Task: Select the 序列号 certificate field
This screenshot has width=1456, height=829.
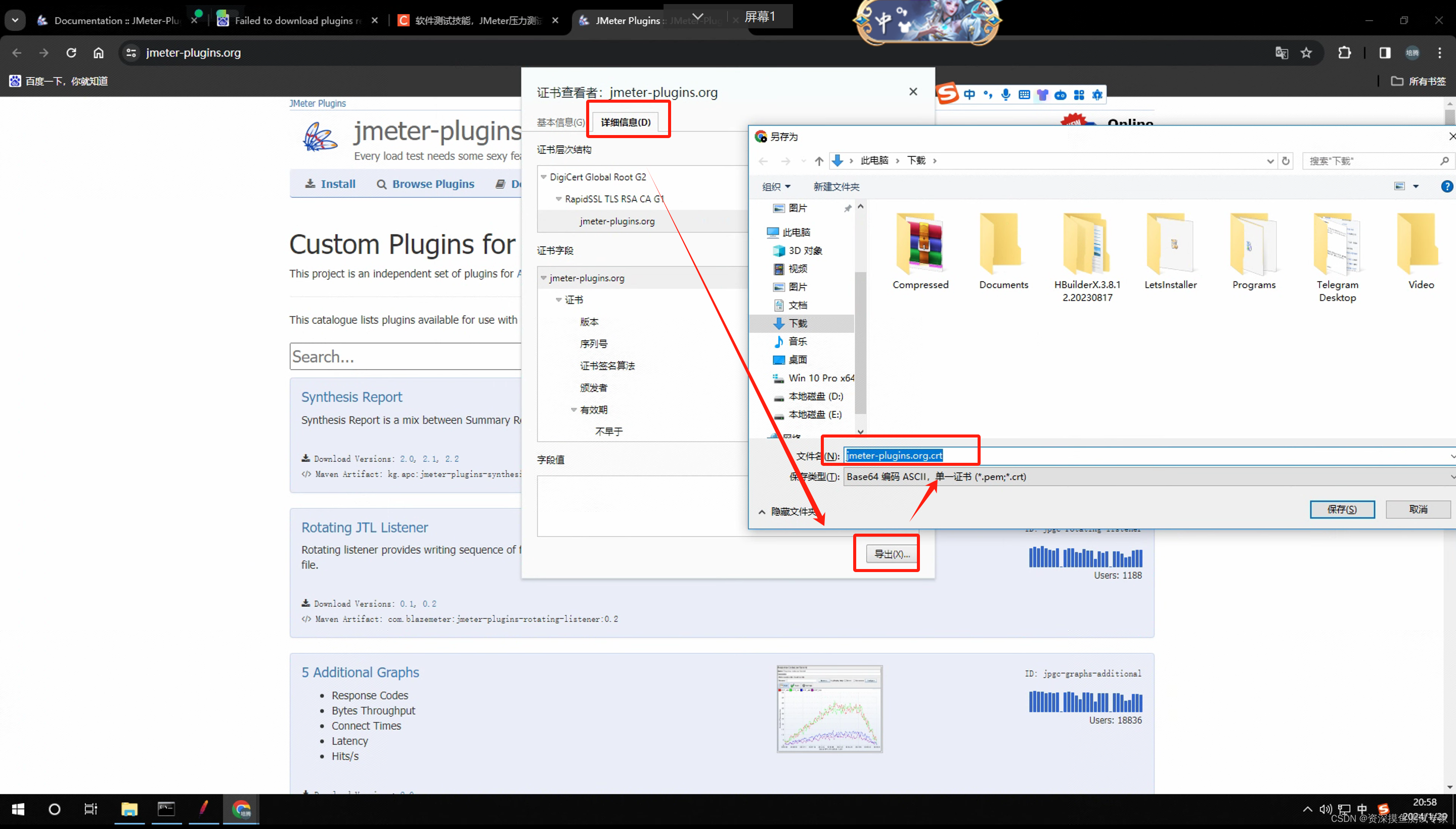Action: (x=593, y=343)
